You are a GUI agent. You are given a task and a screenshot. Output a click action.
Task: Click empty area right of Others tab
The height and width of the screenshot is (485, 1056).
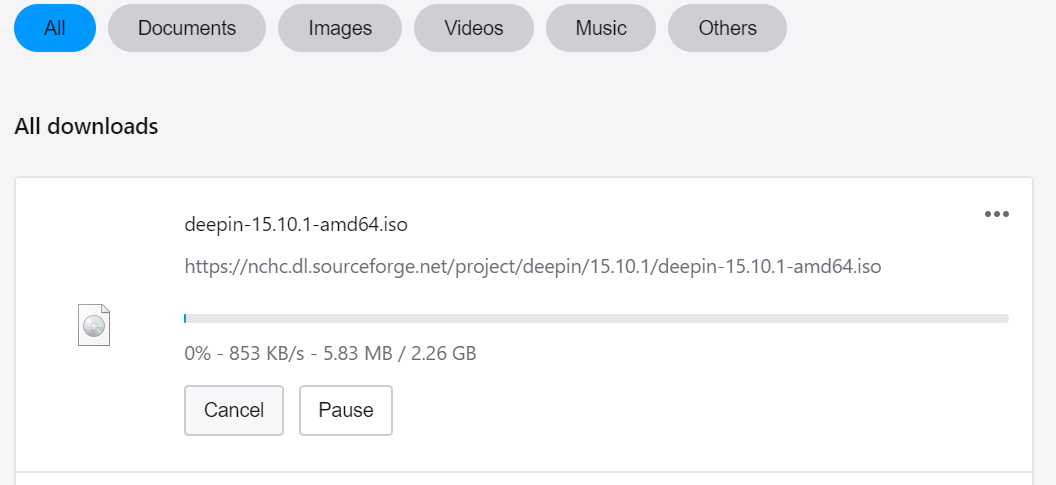pos(920,28)
